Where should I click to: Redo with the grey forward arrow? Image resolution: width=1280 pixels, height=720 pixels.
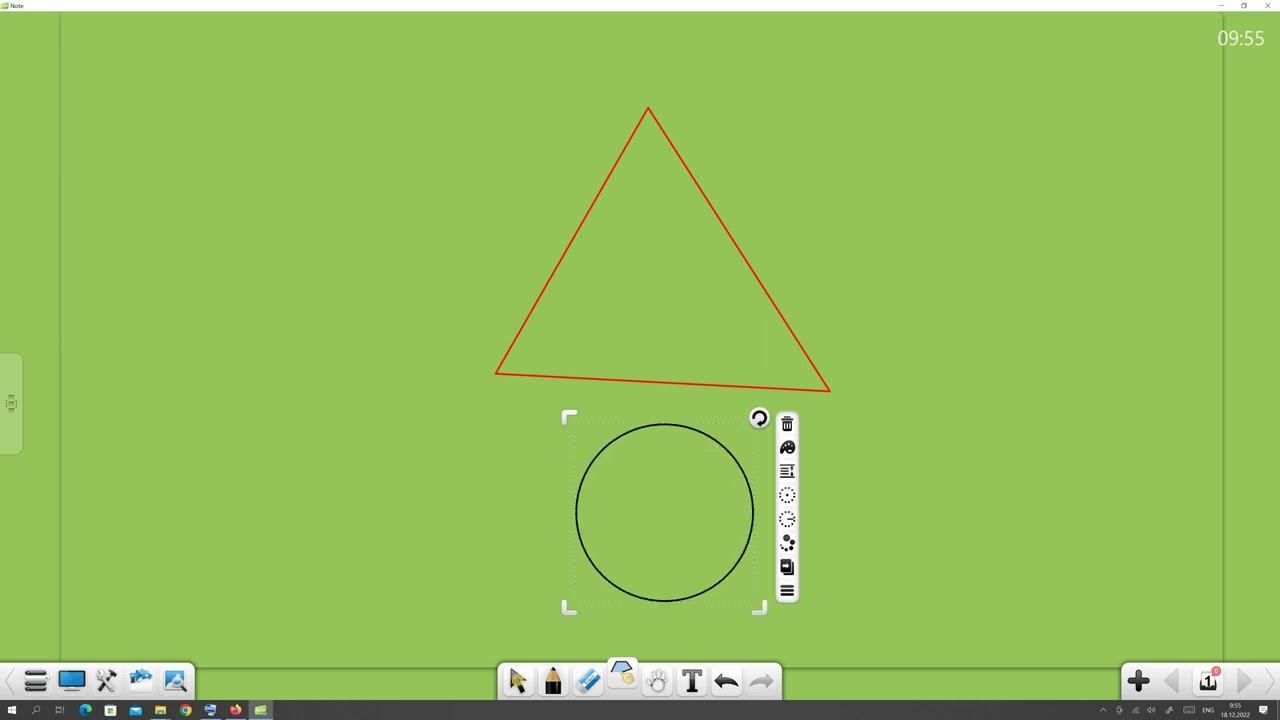761,681
